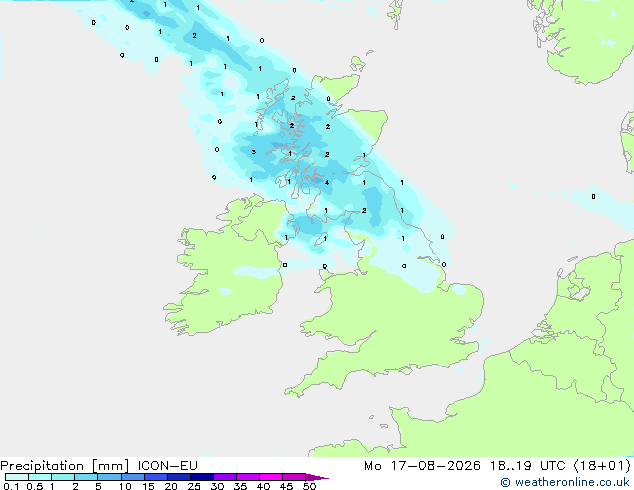Click the '(18+01)' forecast offset text

(602, 466)
